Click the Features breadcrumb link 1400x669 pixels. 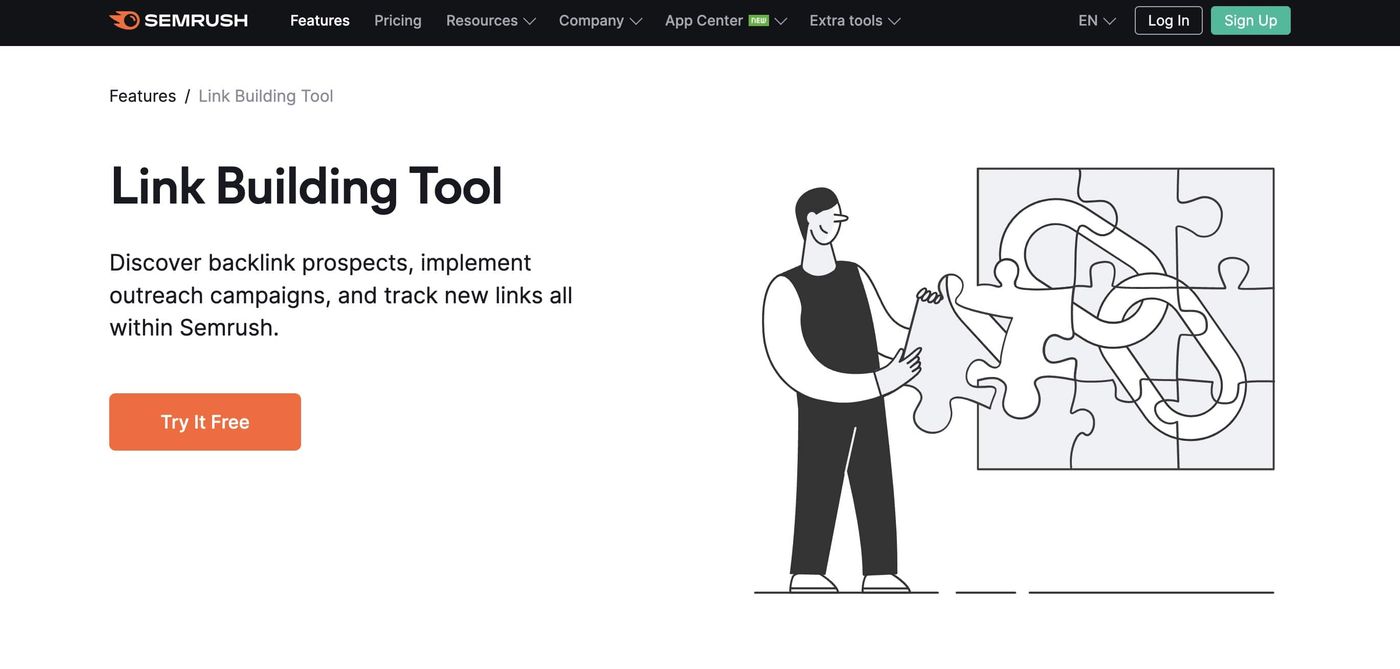(x=142, y=96)
